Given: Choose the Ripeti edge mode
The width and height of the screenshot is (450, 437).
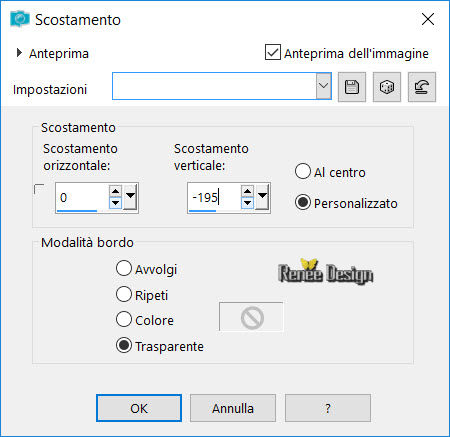Looking at the screenshot, I should [124, 294].
